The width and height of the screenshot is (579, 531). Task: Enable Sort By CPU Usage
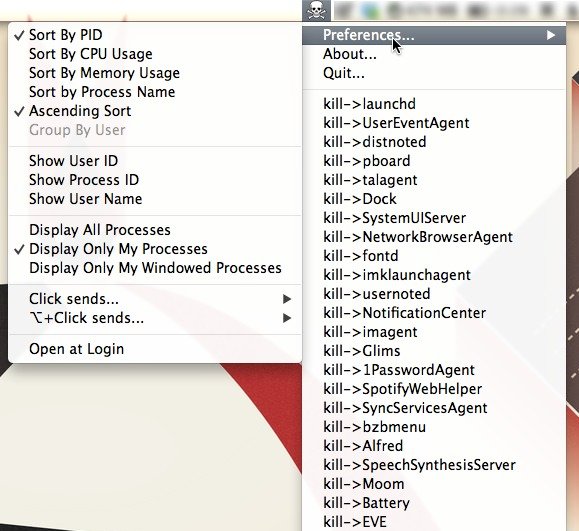[155, 54]
